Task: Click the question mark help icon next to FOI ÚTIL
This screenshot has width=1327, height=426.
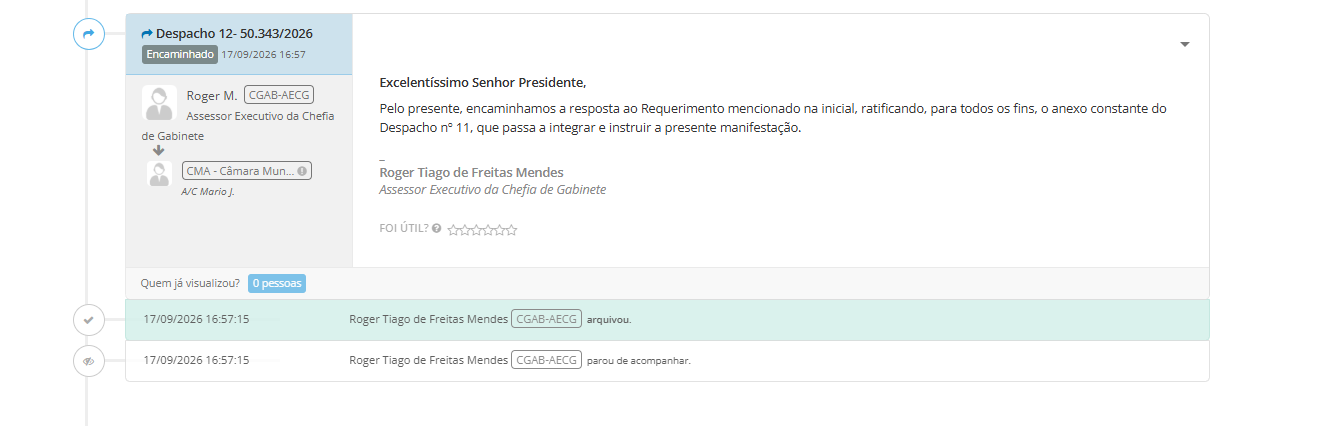Action: (436, 228)
